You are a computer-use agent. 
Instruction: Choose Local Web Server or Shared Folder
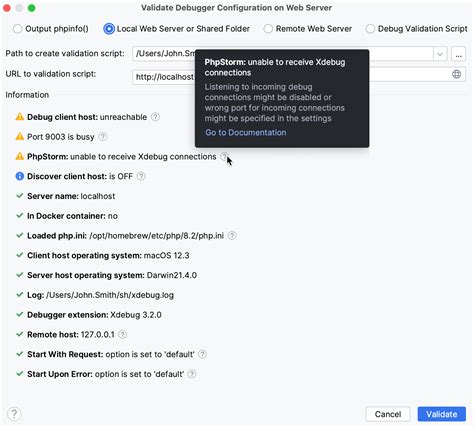109,29
